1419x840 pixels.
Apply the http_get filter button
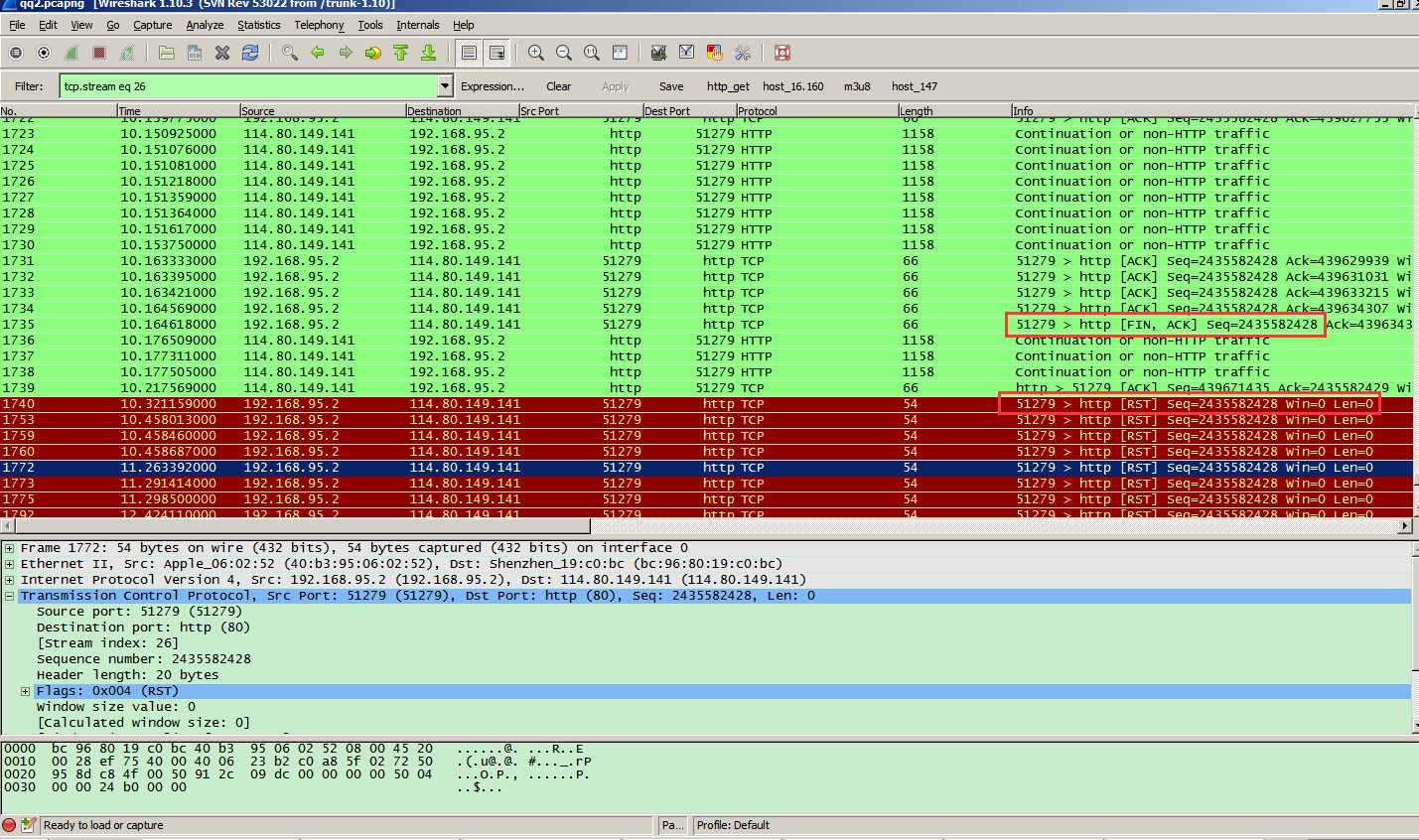[728, 86]
